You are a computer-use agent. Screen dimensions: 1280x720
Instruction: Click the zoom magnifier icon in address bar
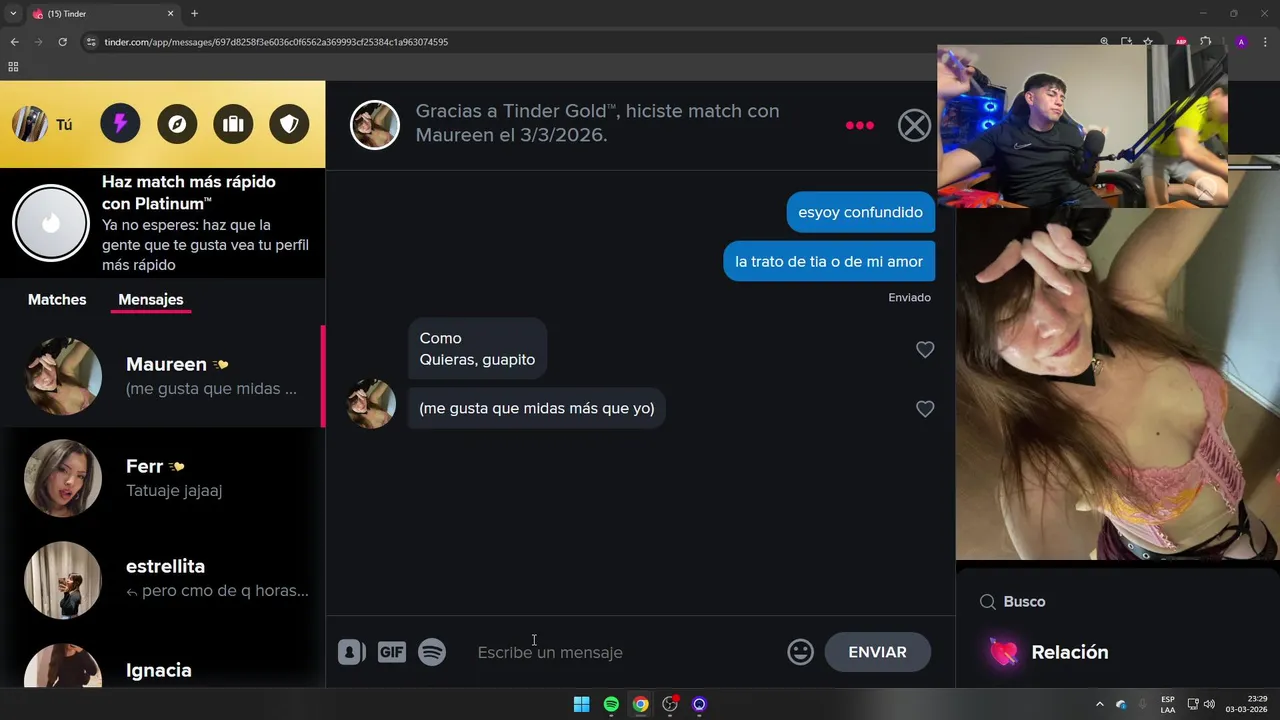(x=1104, y=42)
